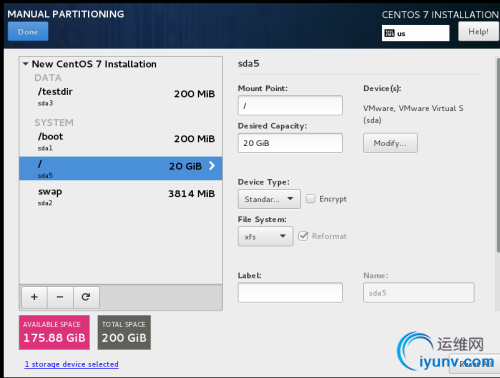Click the Done button
500x378 pixels.
(x=28, y=32)
